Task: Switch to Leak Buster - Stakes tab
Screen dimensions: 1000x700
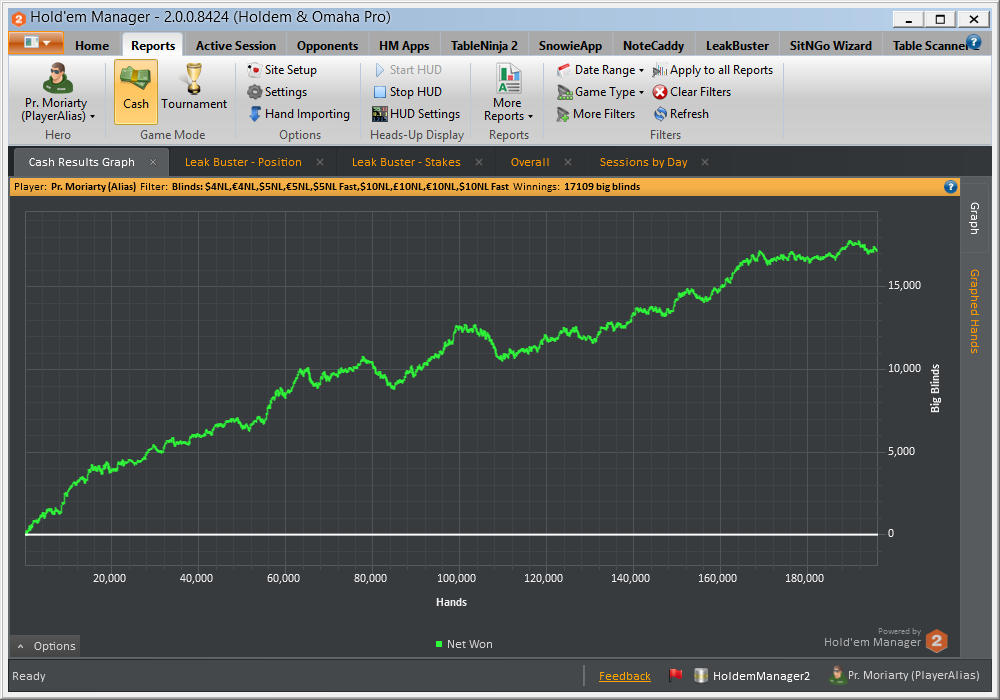Action: [406, 162]
